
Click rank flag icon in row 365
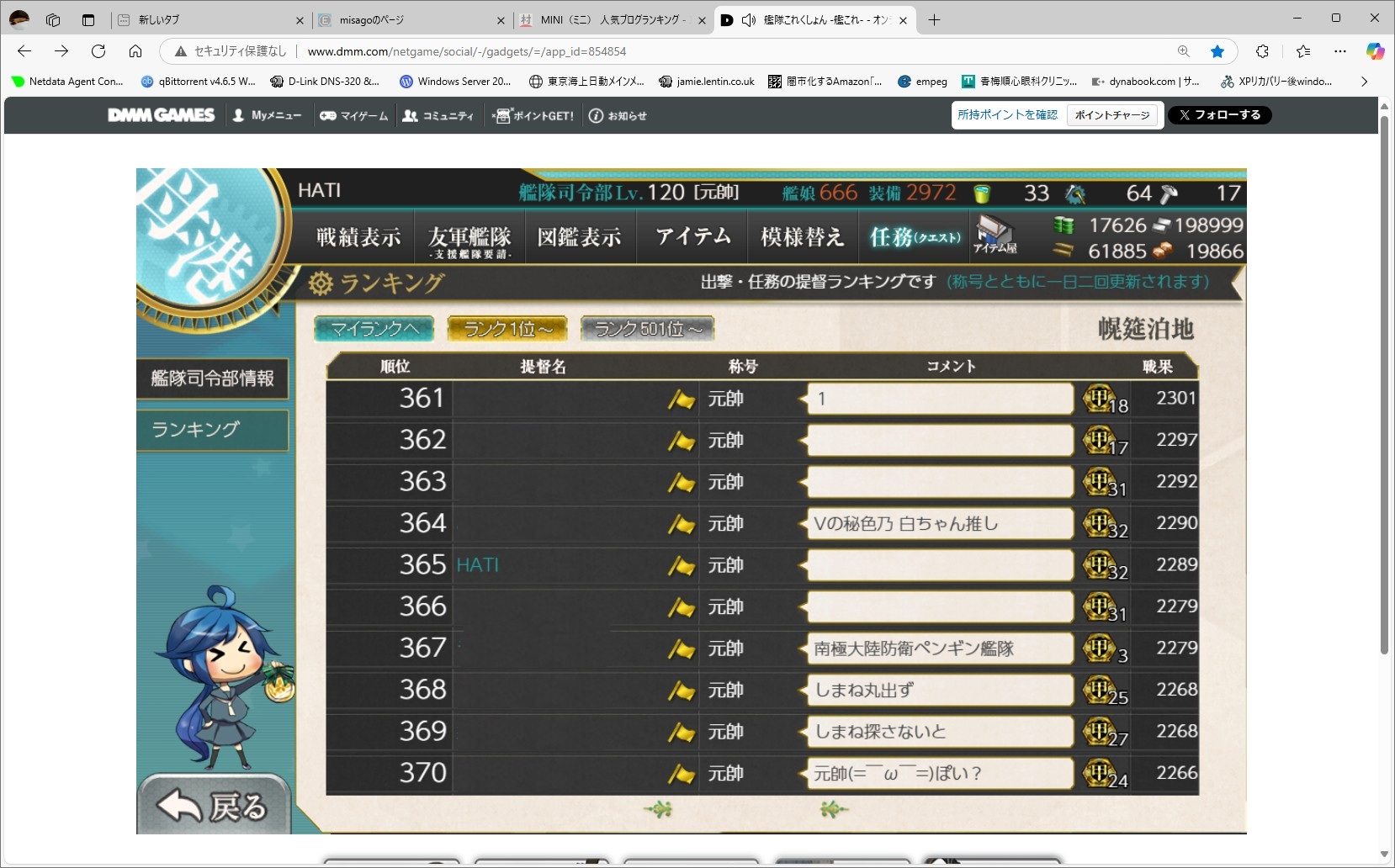pyautogui.click(x=682, y=566)
